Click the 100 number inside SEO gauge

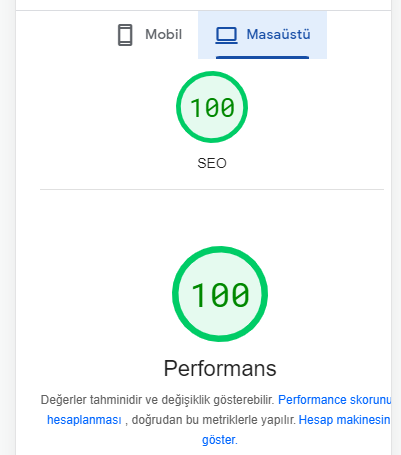click(212, 108)
